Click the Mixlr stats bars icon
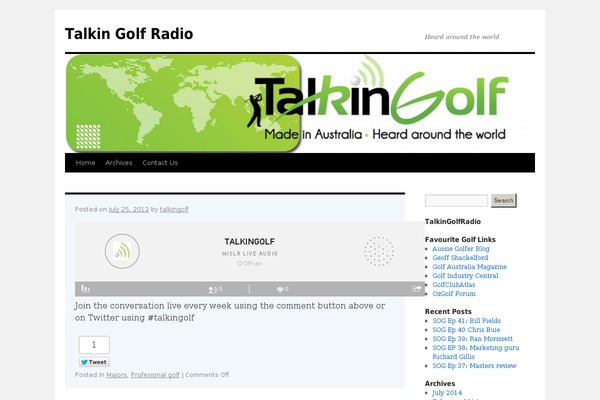The height and width of the screenshot is (400, 600). pyautogui.click(x=85, y=289)
